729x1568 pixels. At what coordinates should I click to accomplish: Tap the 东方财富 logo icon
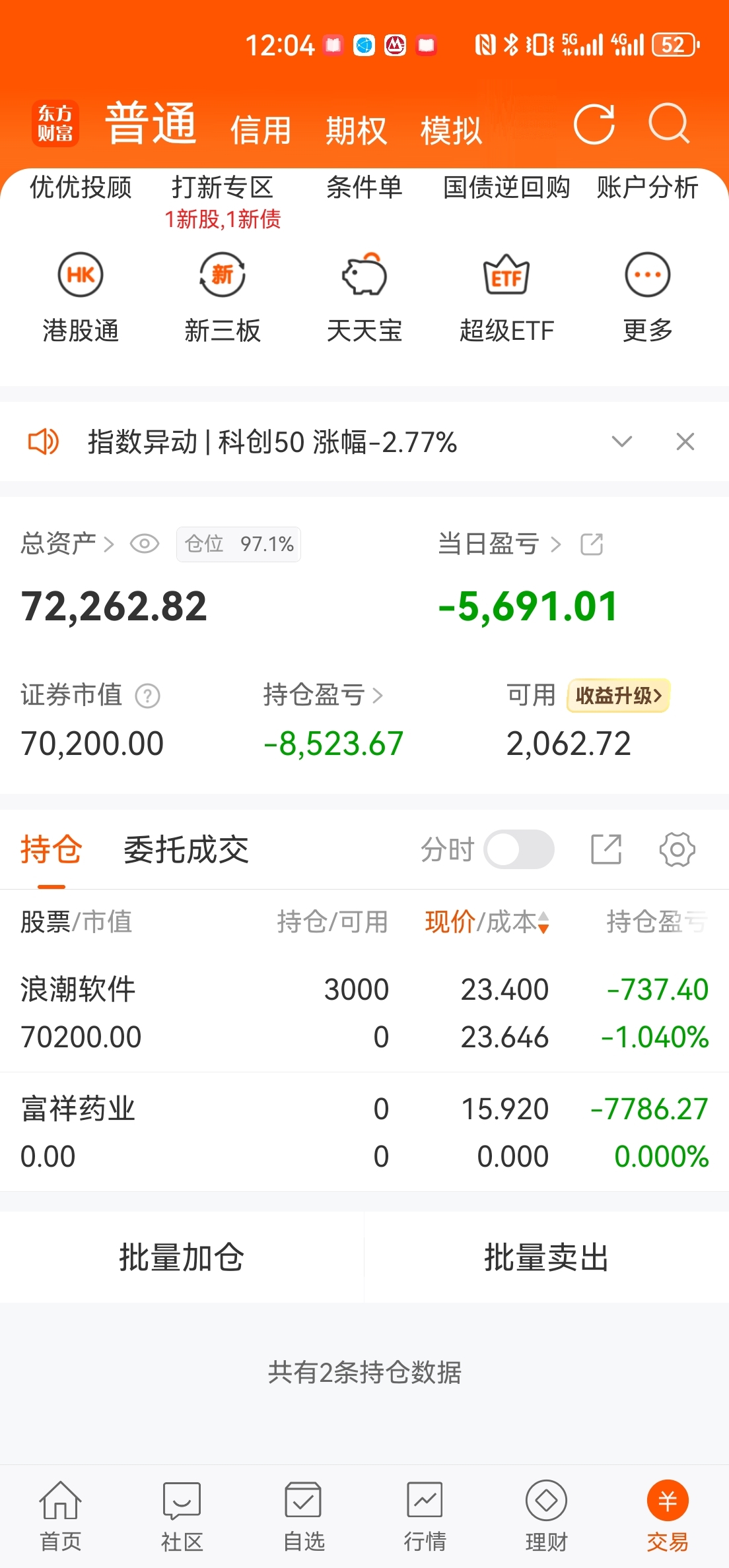(55, 123)
